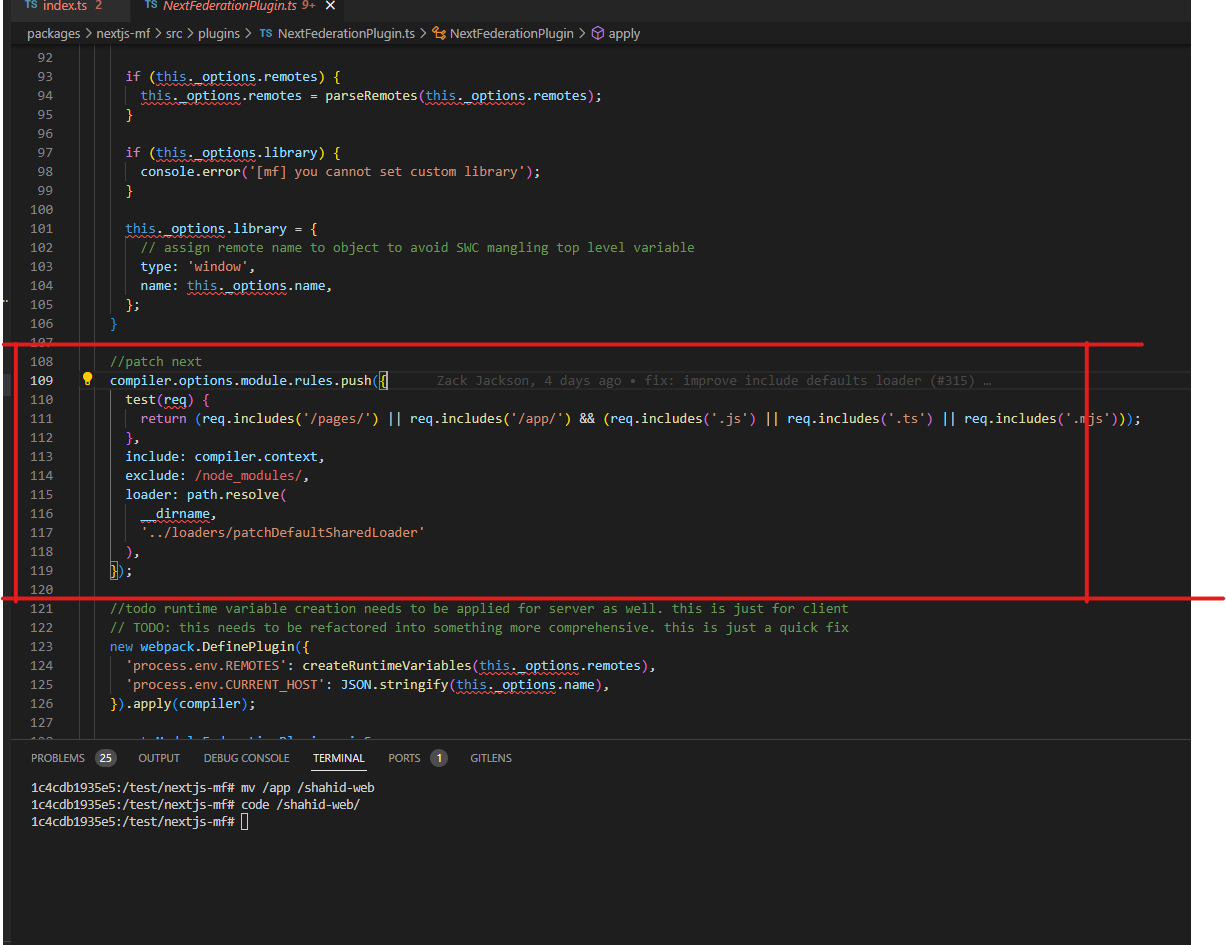Click the forwarded ports badge showing 1
This screenshot has height=945, width=1226.
coord(437,757)
